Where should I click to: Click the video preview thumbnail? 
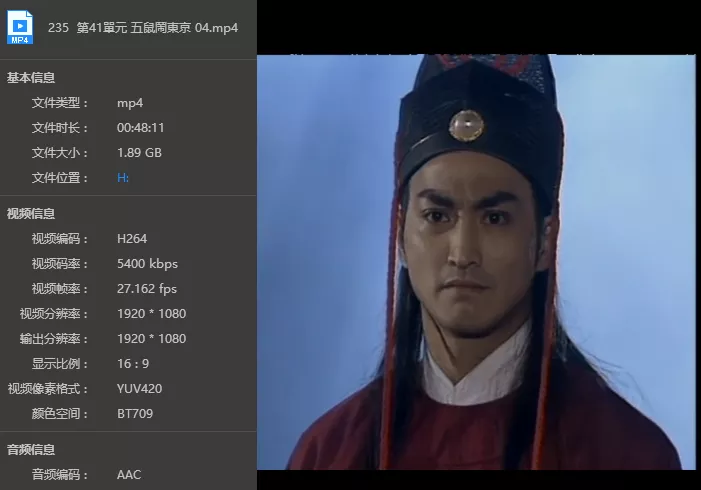(x=476, y=262)
